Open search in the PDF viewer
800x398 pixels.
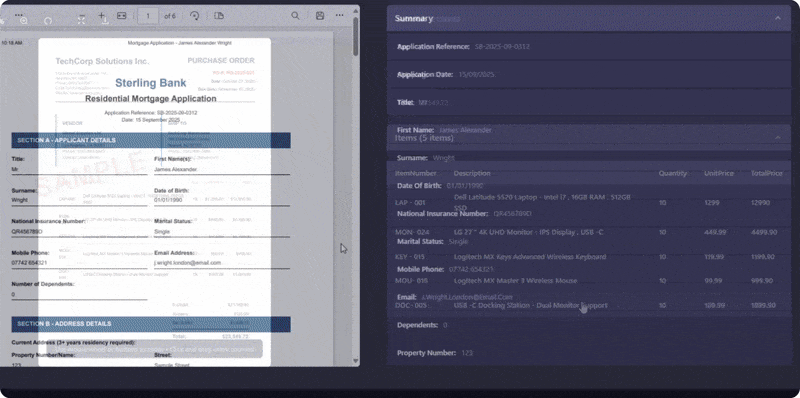point(295,16)
